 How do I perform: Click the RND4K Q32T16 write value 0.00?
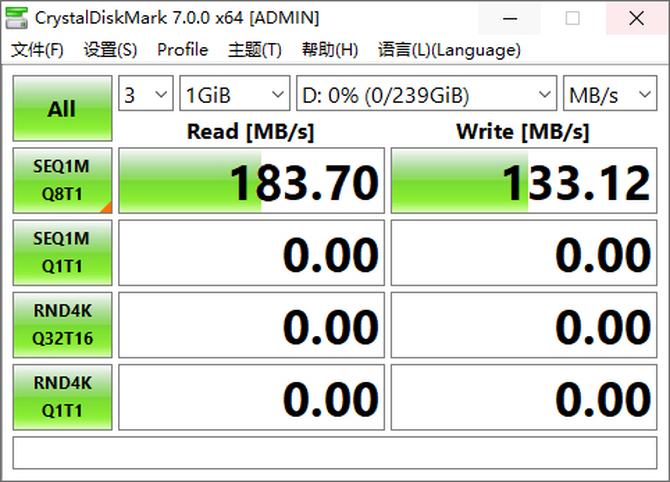coord(524,325)
